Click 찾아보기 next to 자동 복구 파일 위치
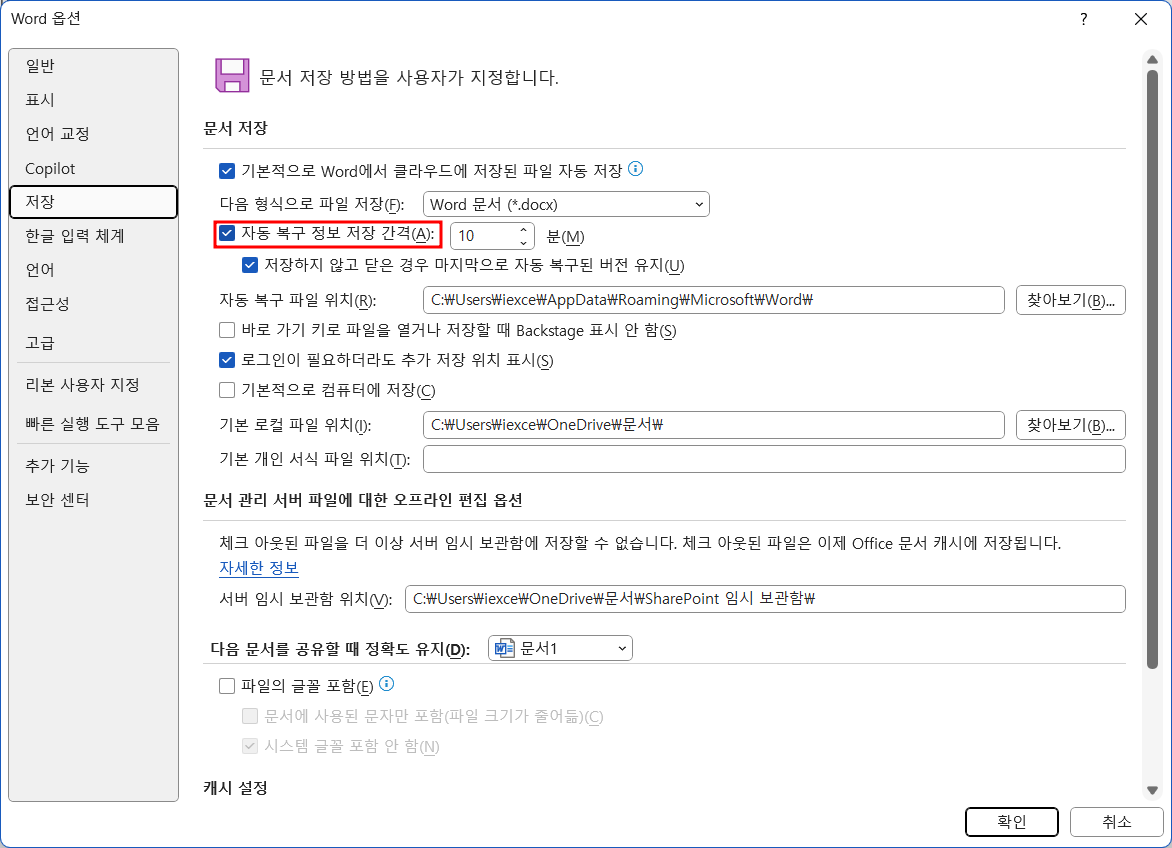 pos(1070,299)
